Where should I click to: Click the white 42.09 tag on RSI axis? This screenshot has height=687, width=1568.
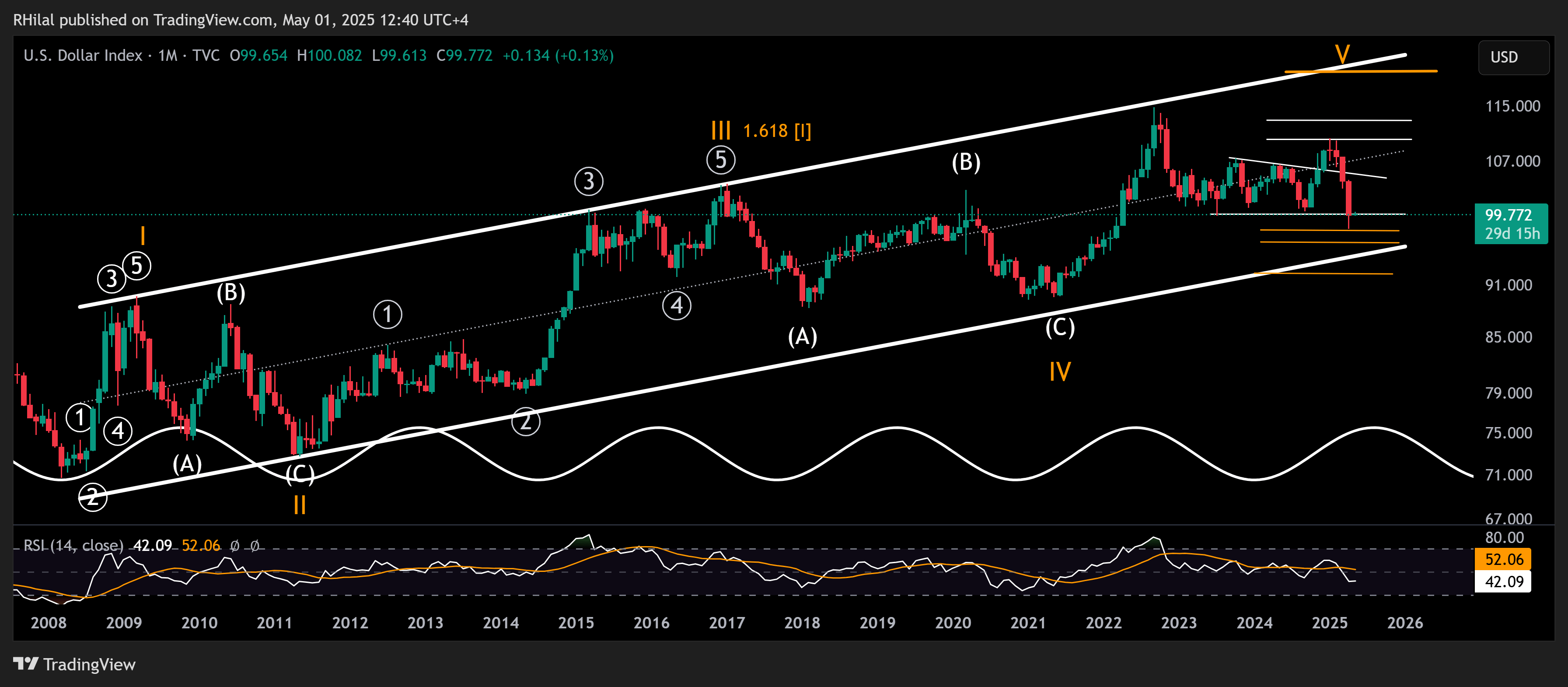(1503, 582)
